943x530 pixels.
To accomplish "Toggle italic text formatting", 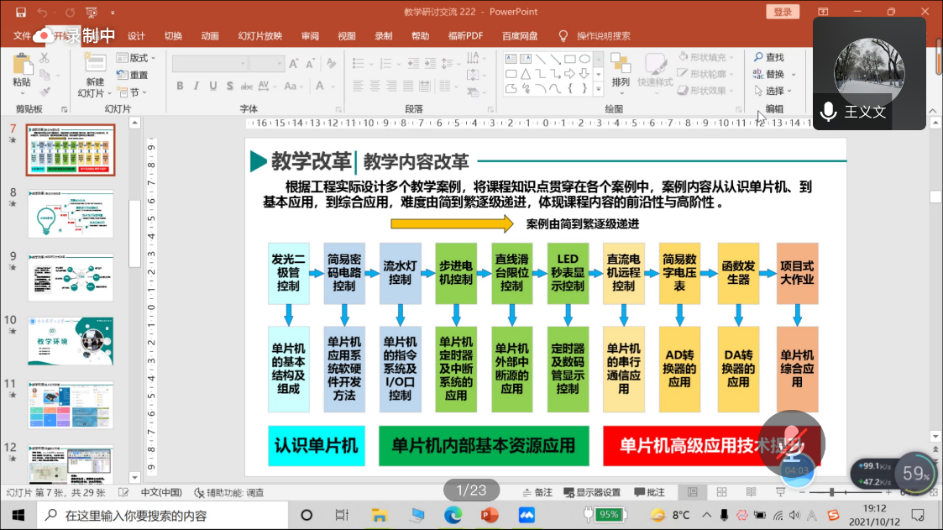I will pos(195,85).
